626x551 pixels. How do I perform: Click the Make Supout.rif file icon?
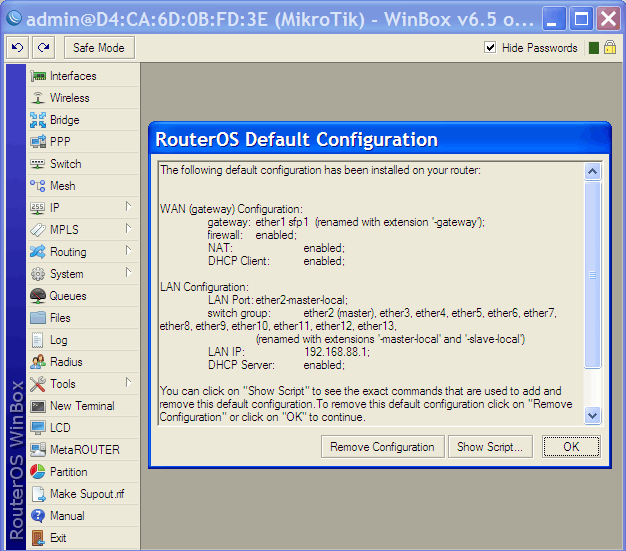[39, 494]
